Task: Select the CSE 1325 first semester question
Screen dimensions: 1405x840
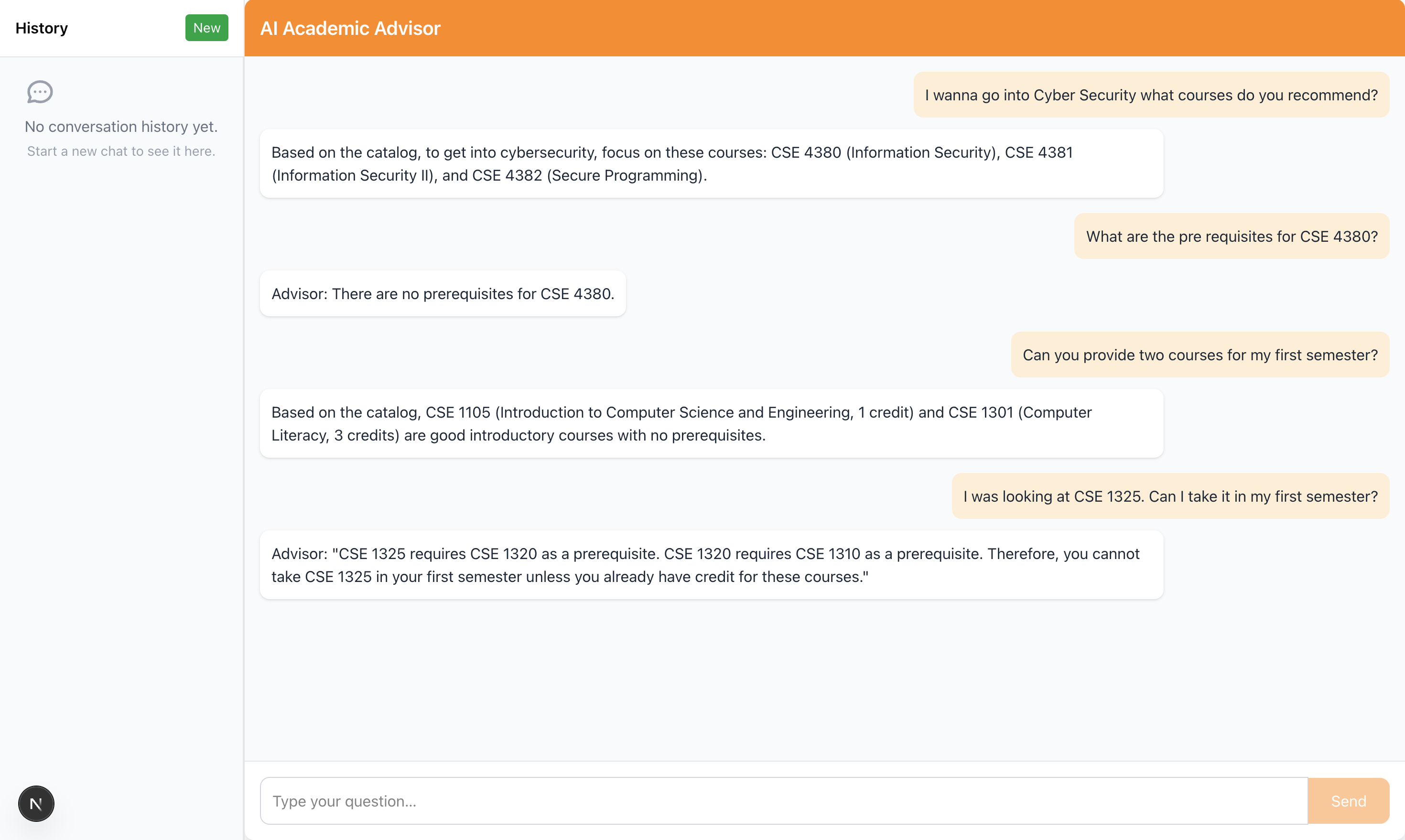Action: pyautogui.click(x=1170, y=496)
